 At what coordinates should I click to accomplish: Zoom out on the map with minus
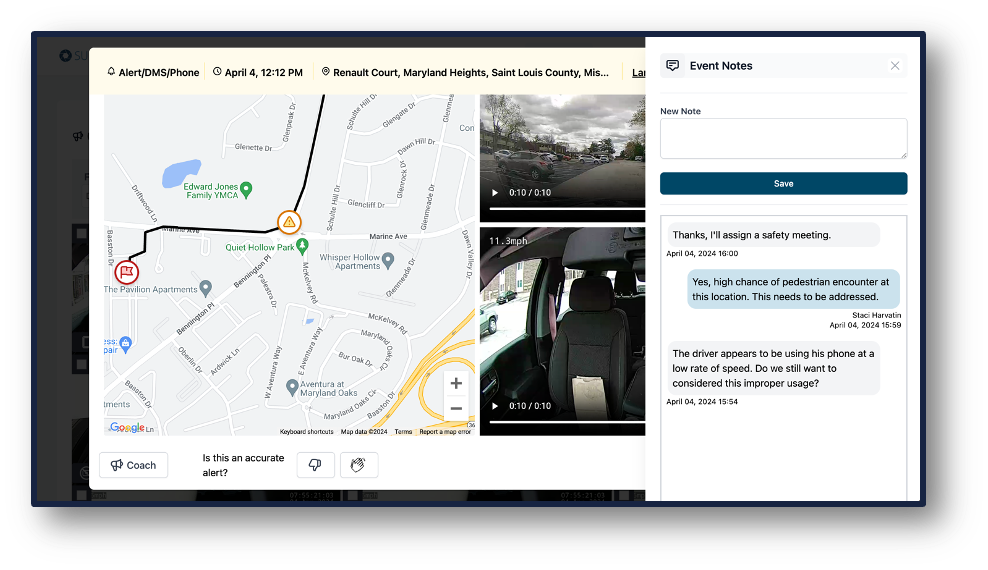pyautogui.click(x=456, y=408)
